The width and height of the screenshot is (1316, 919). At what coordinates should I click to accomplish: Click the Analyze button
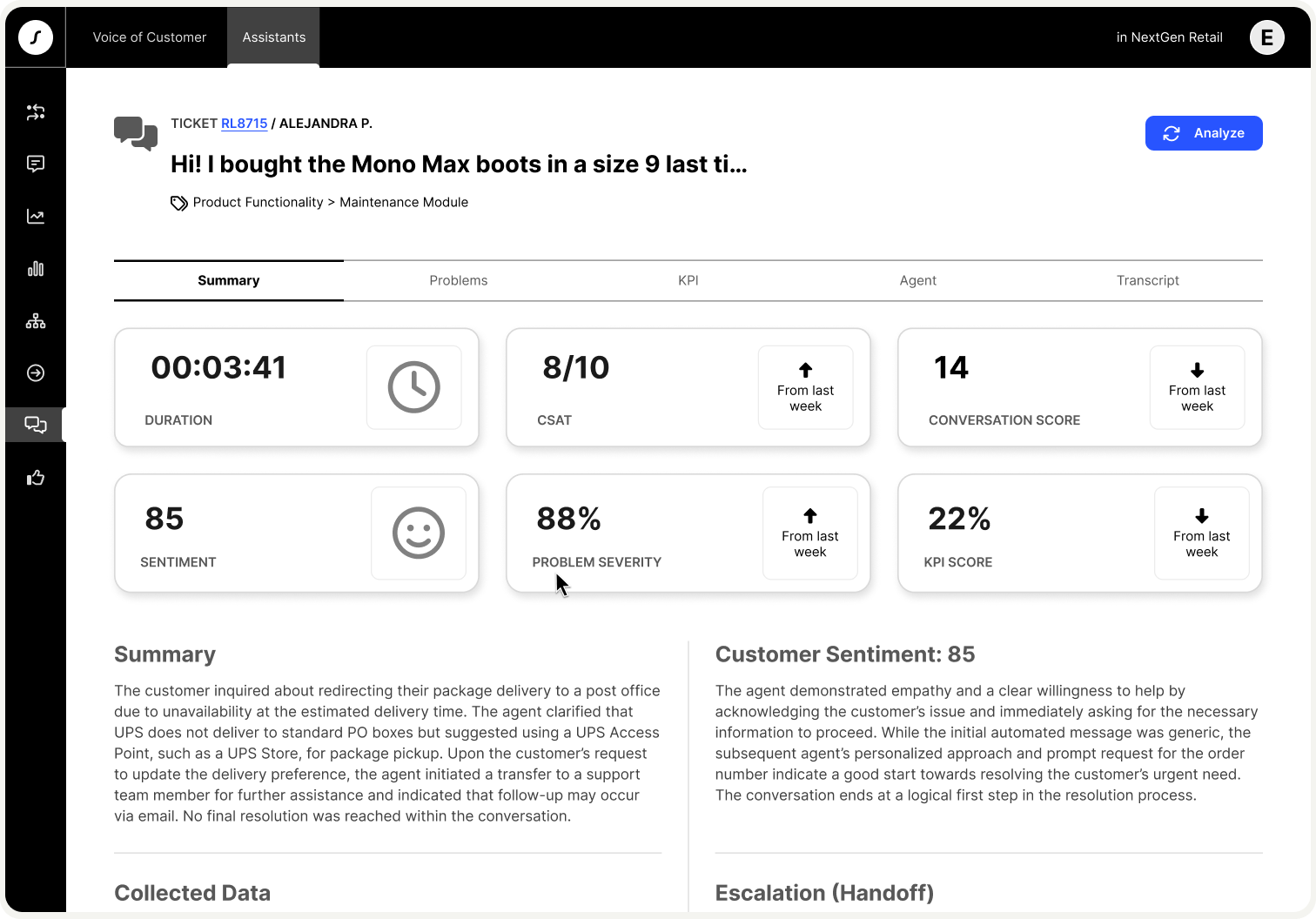tap(1204, 133)
